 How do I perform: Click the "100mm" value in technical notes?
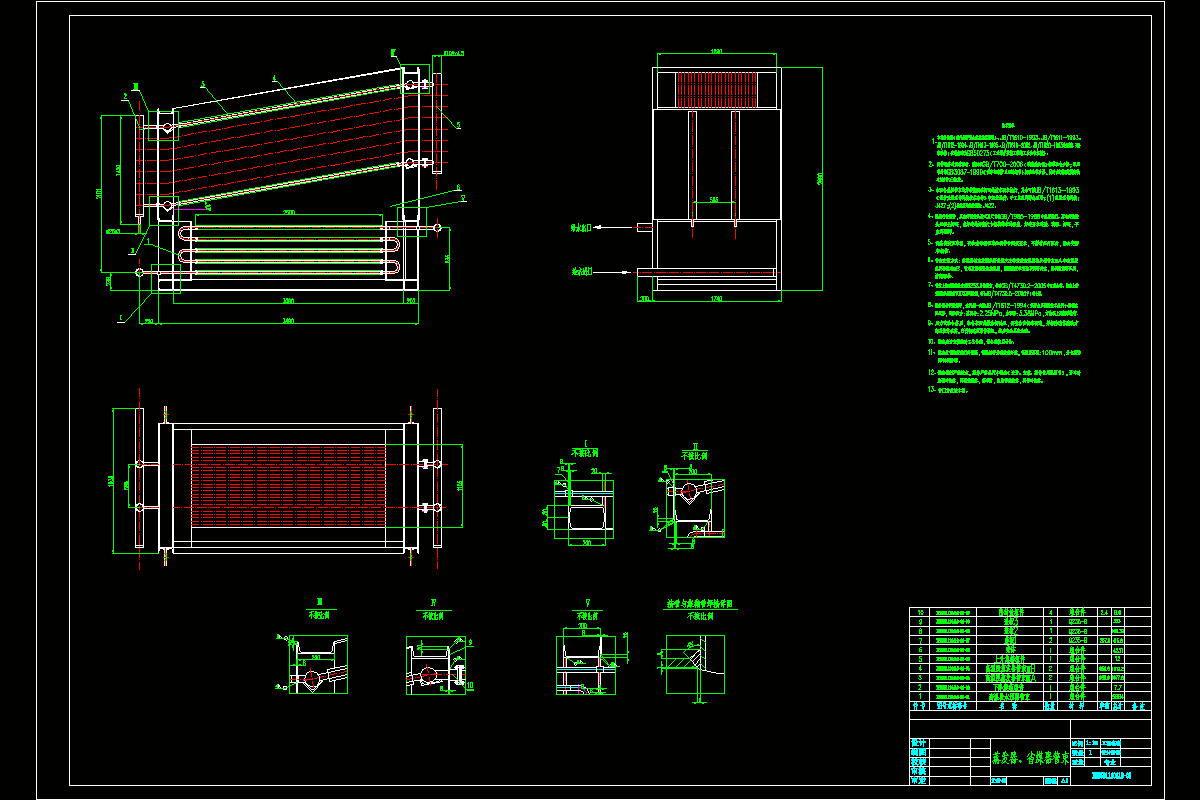[1052, 352]
